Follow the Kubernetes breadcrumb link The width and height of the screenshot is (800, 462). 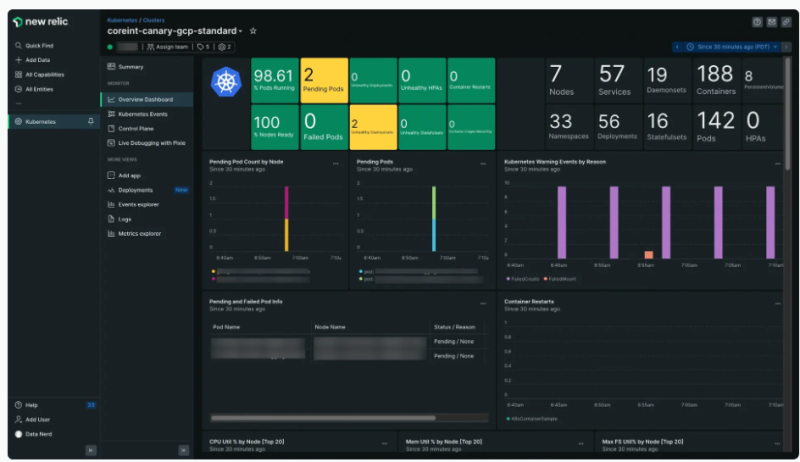[122, 20]
